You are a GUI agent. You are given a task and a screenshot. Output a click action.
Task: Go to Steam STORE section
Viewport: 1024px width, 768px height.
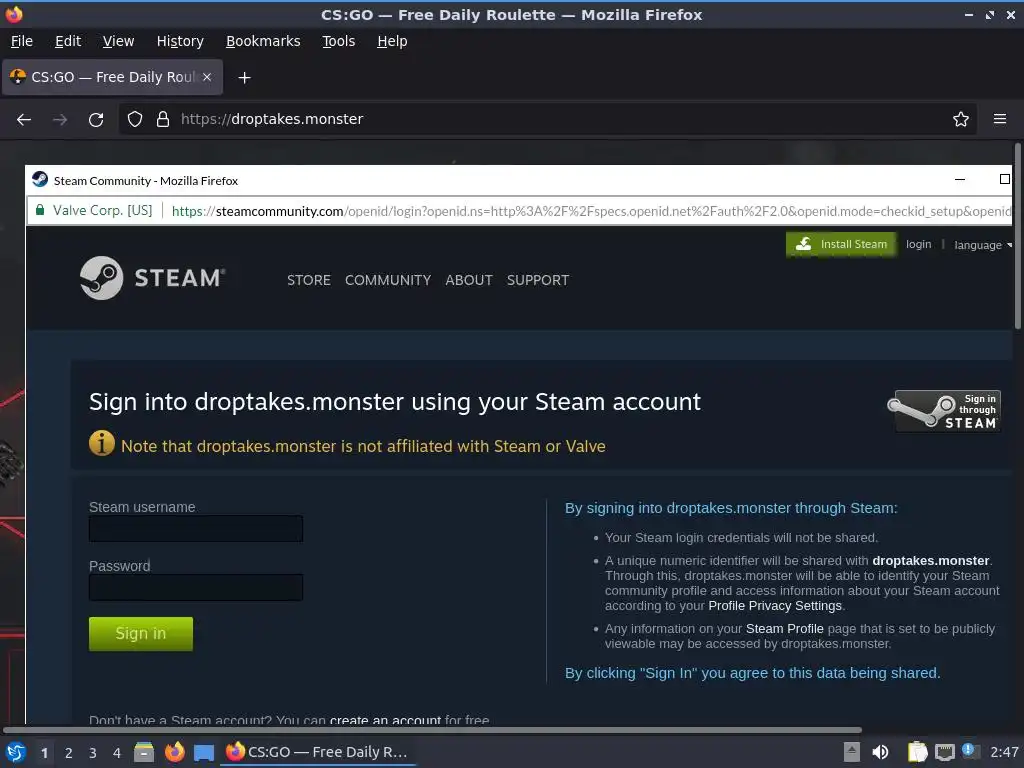pyautogui.click(x=309, y=280)
